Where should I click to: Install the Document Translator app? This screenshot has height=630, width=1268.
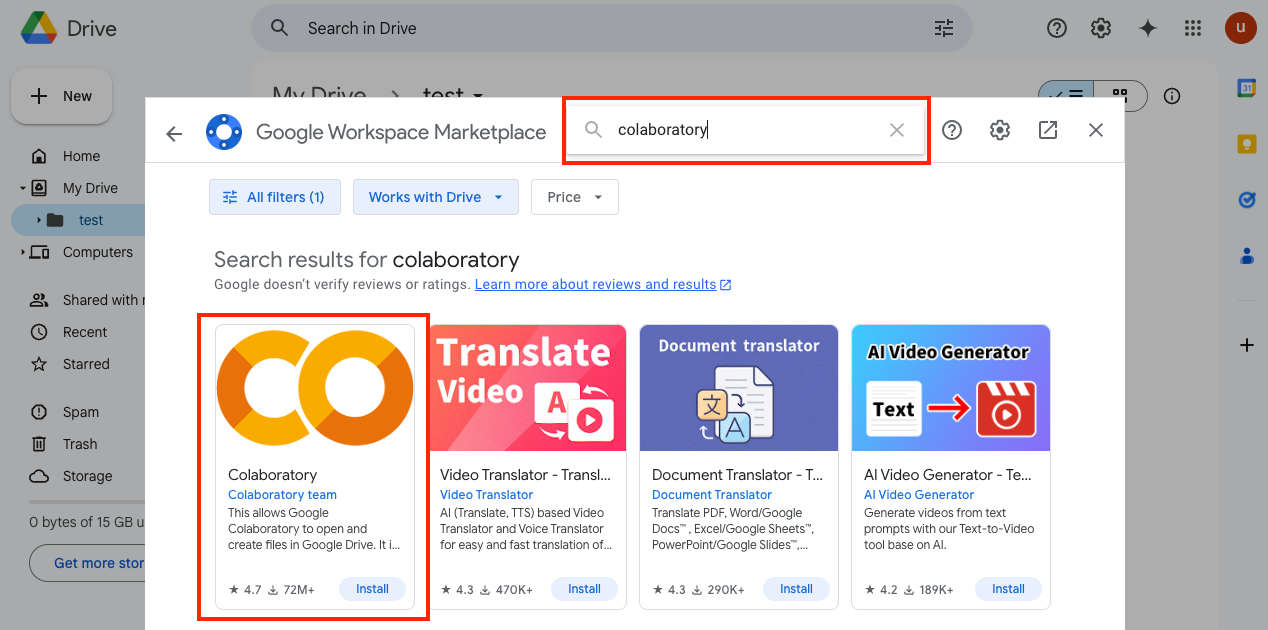(796, 589)
